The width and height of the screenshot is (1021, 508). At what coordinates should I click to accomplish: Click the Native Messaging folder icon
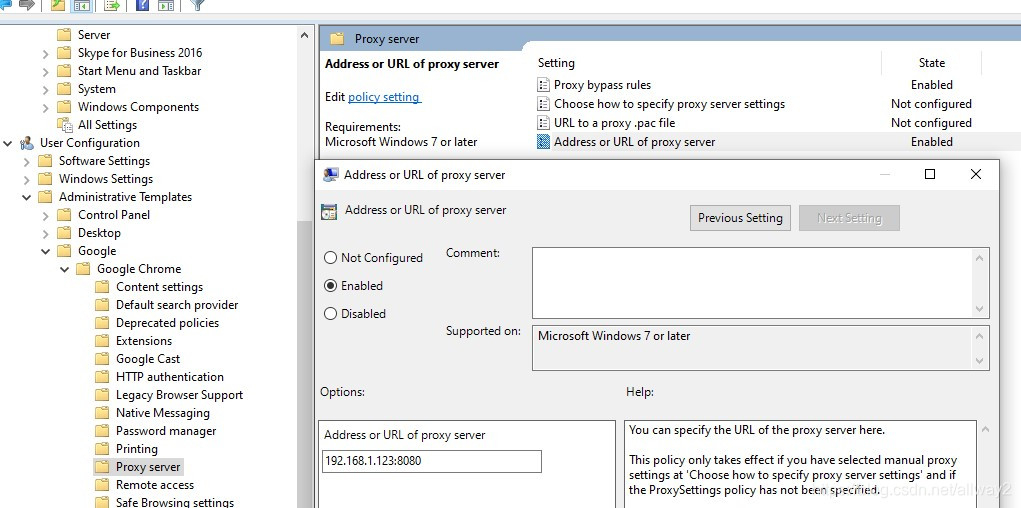point(102,413)
